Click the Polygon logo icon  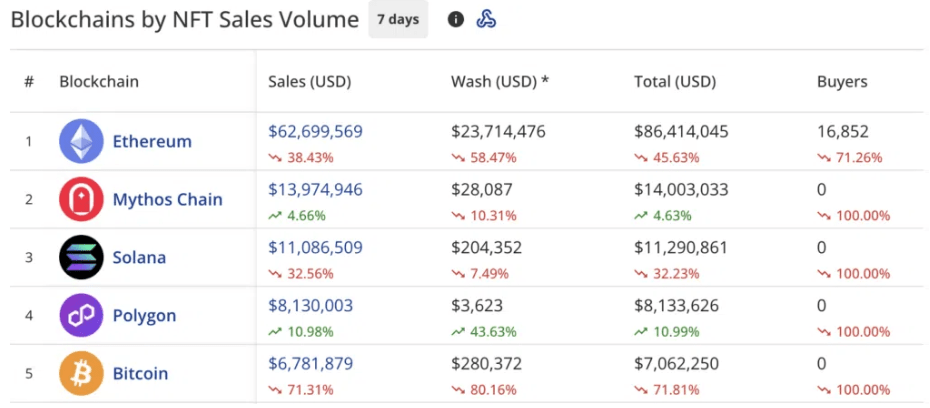81,315
